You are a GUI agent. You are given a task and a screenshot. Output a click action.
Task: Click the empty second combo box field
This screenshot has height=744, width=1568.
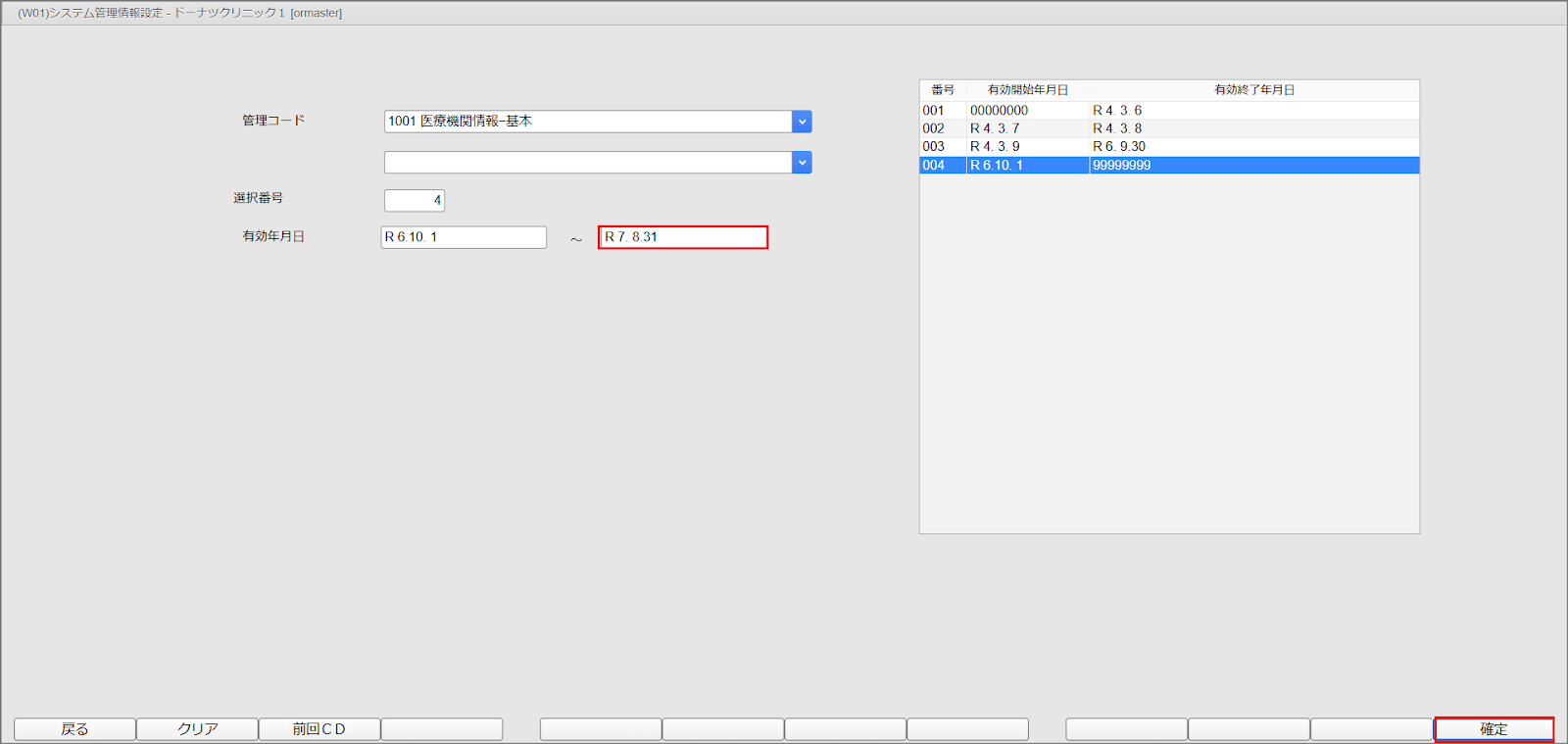point(588,163)
